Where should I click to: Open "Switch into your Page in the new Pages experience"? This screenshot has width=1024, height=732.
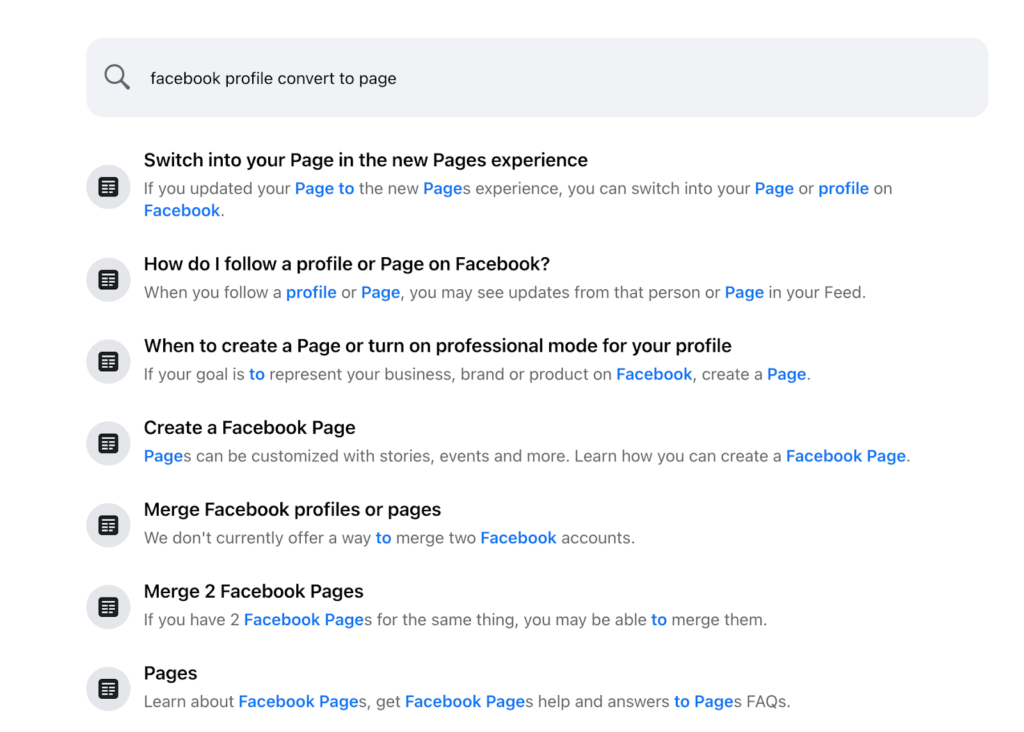[x=366, y=159]
